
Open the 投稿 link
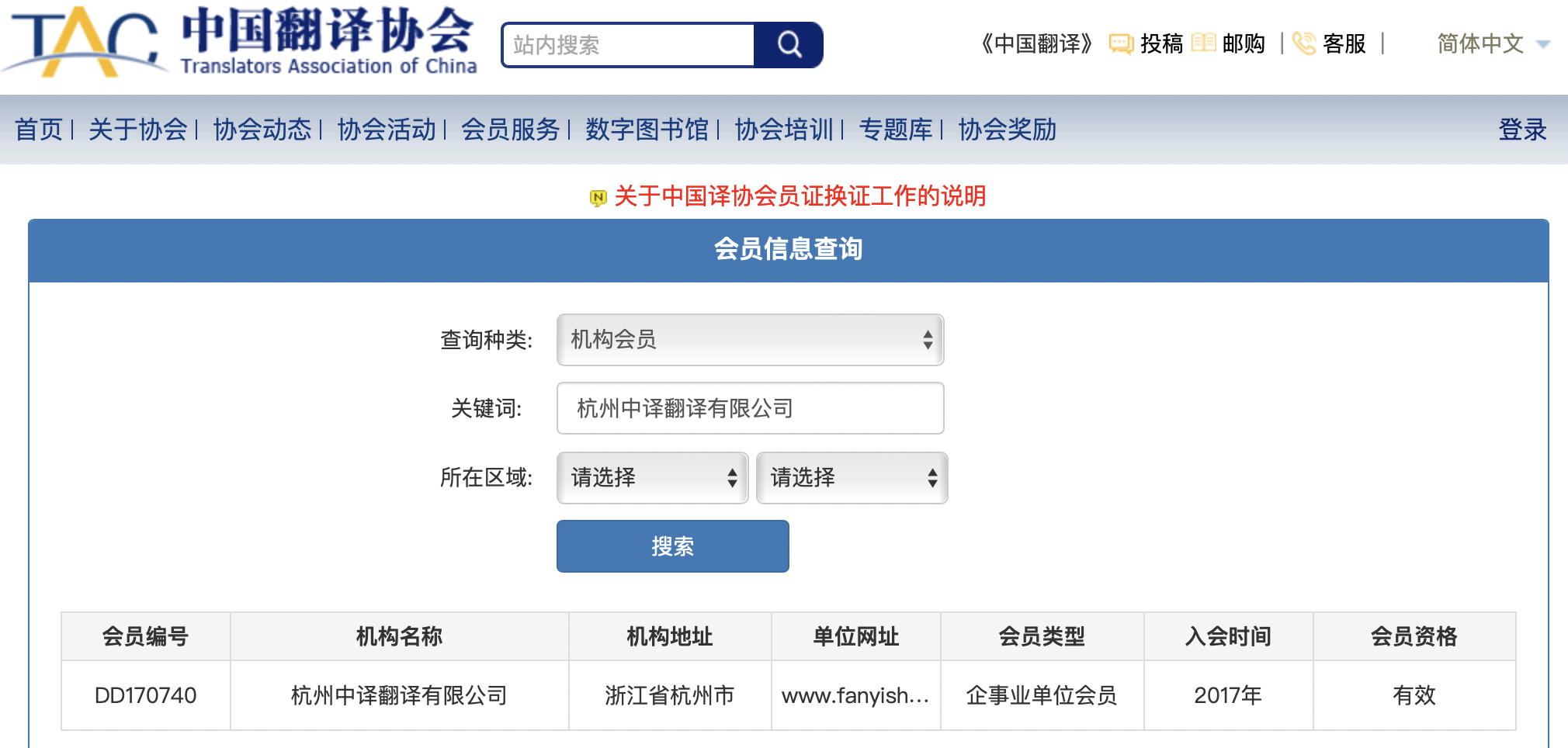1161,43
